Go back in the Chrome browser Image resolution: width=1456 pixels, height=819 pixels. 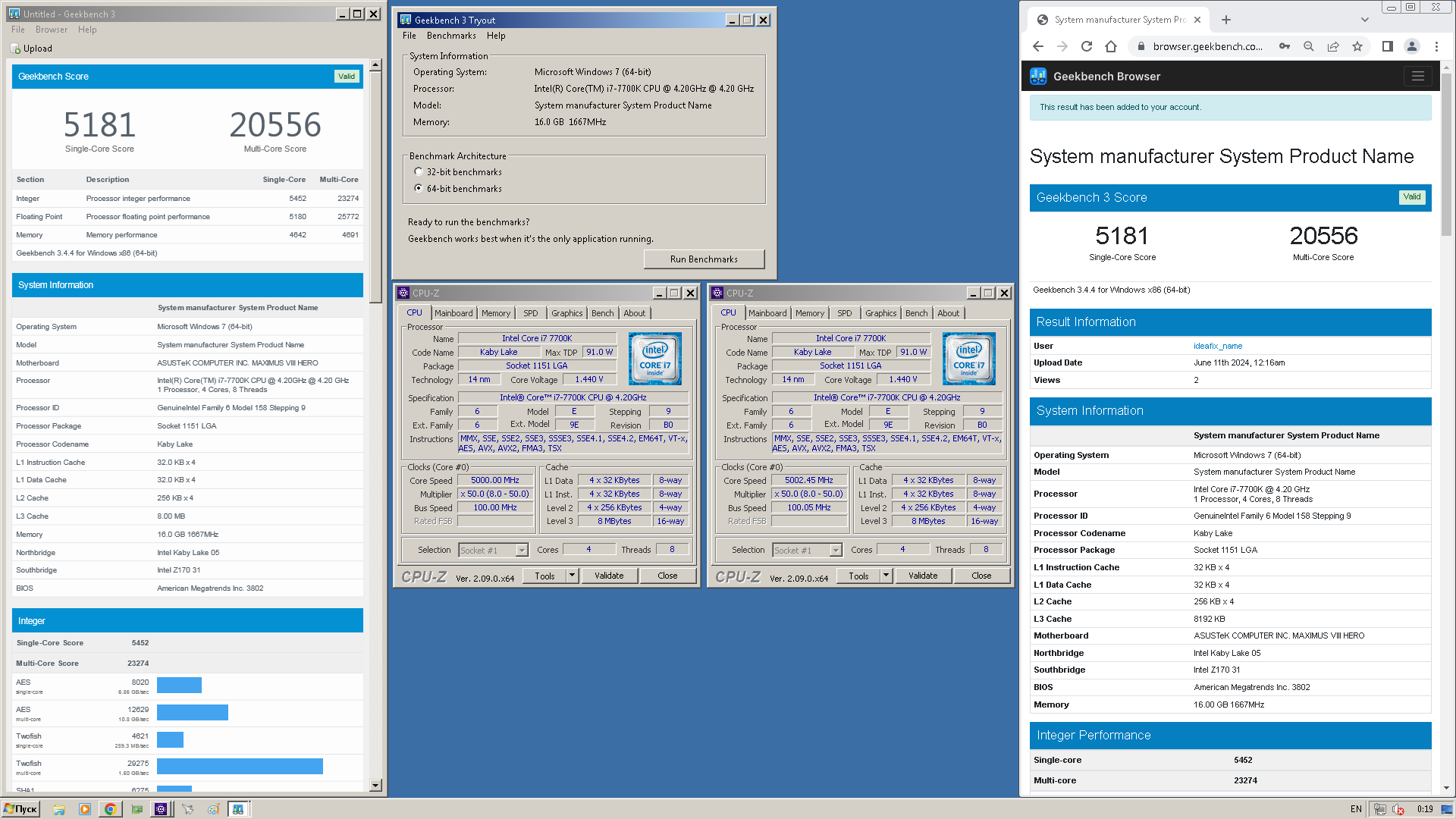point(1038,46)
